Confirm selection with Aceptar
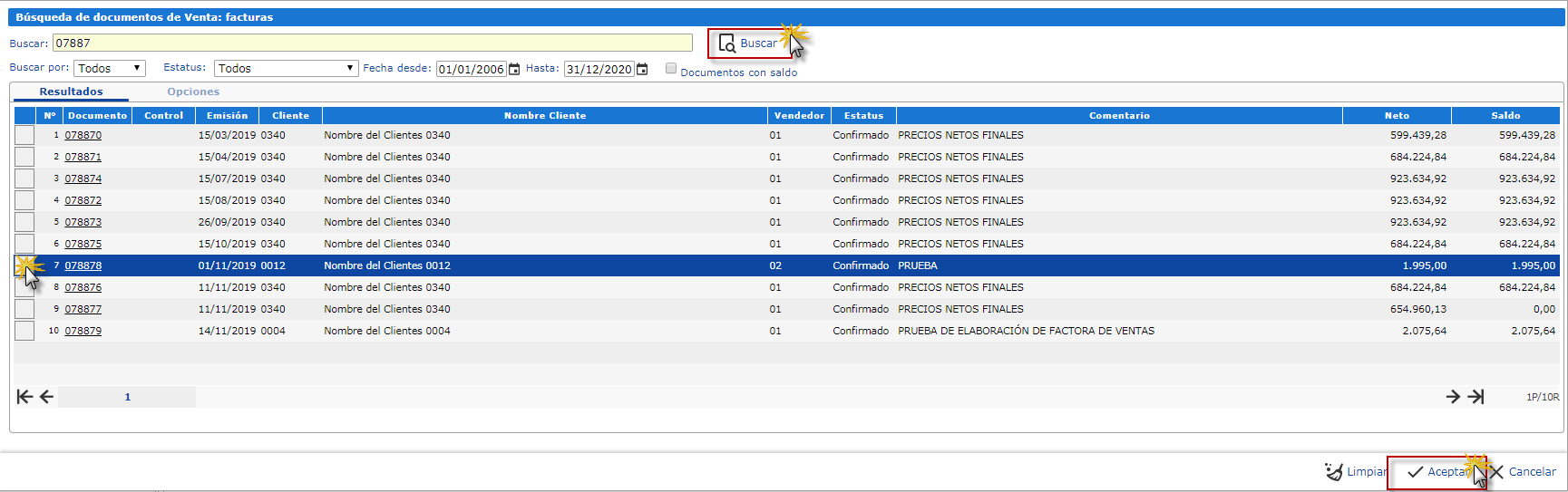This screenshot has width=1568, height=492. [1437, 472]
